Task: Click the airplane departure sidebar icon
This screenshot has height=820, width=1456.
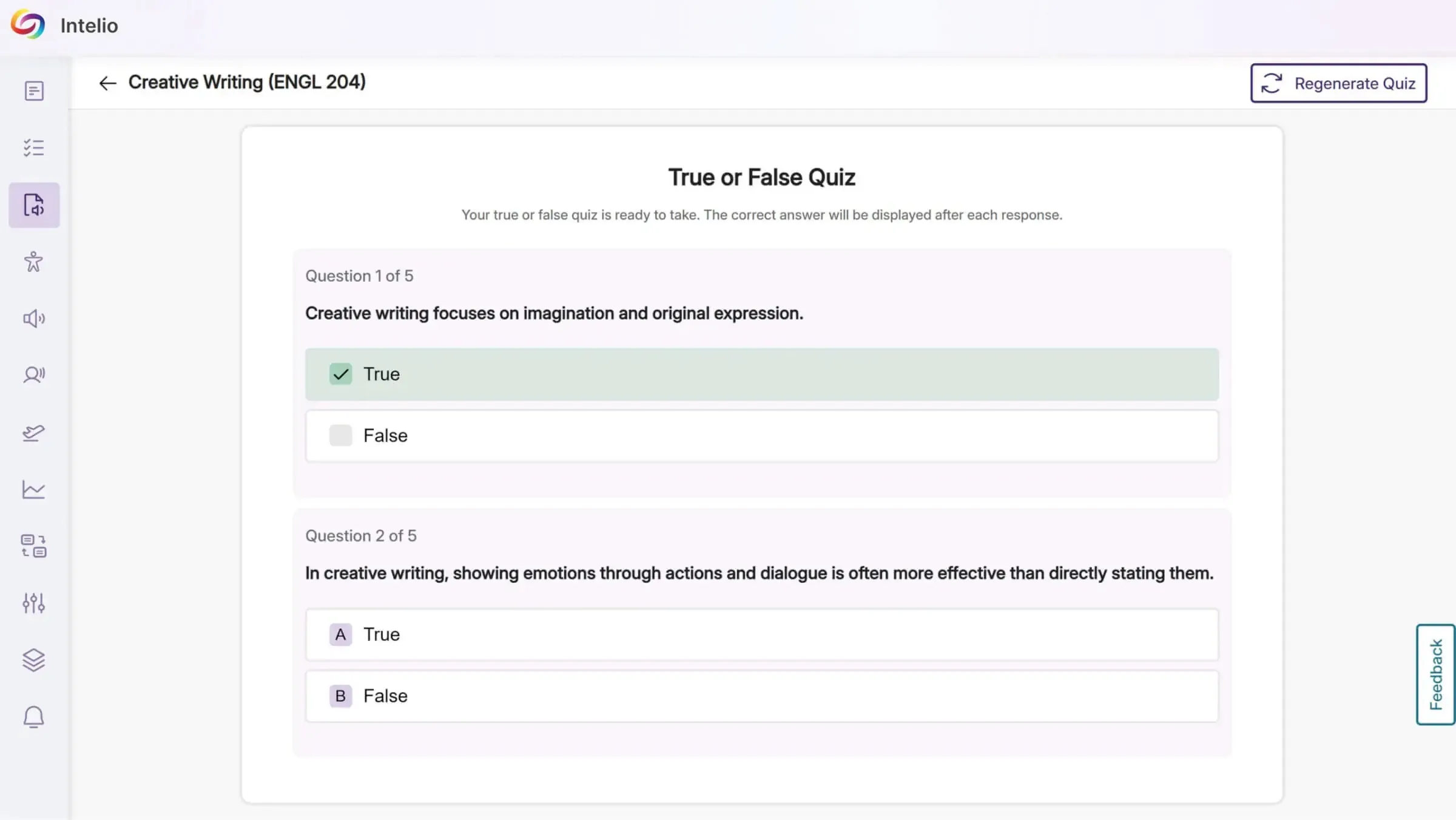Action: pyautogui.click(x=34, y=433)
